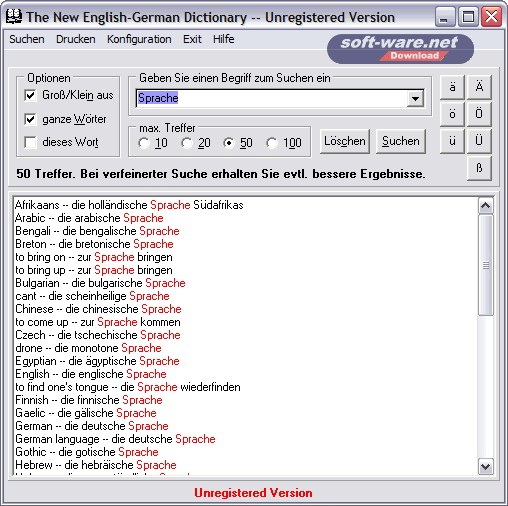The image size is (508, 506).
Task: Click the soft-ware.net Download logo
Action: tap(400, 49)
